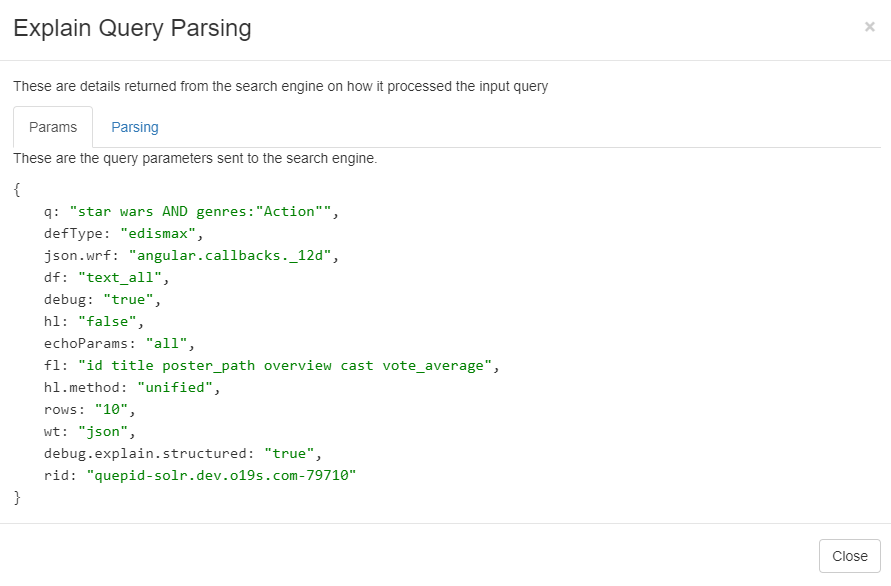The height and width of the screenshot is (586, 891).
Task: Click the echoParams "all" value
Action: coord(166,344)
